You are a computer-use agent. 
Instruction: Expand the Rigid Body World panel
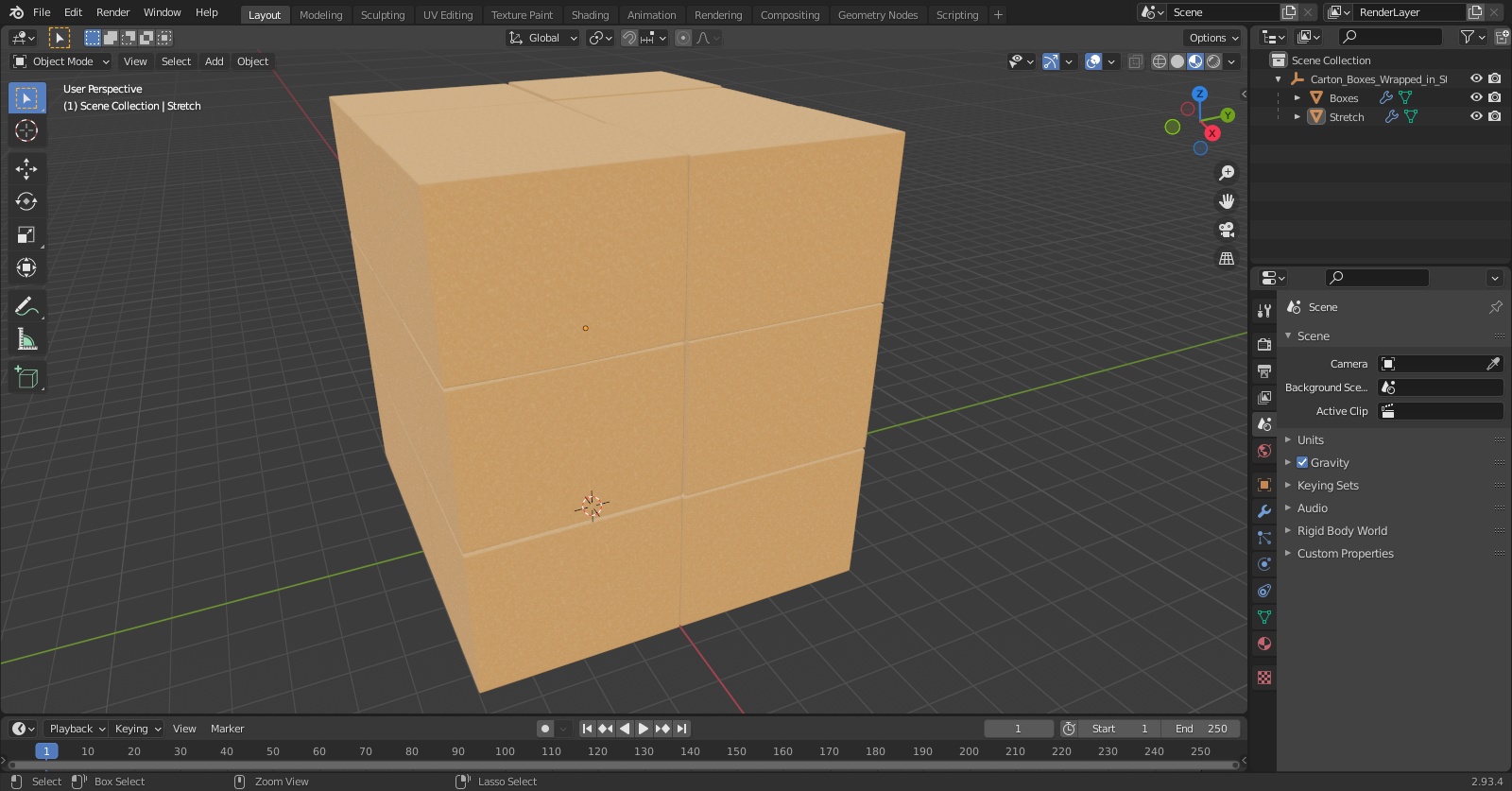pos(1342,530)
